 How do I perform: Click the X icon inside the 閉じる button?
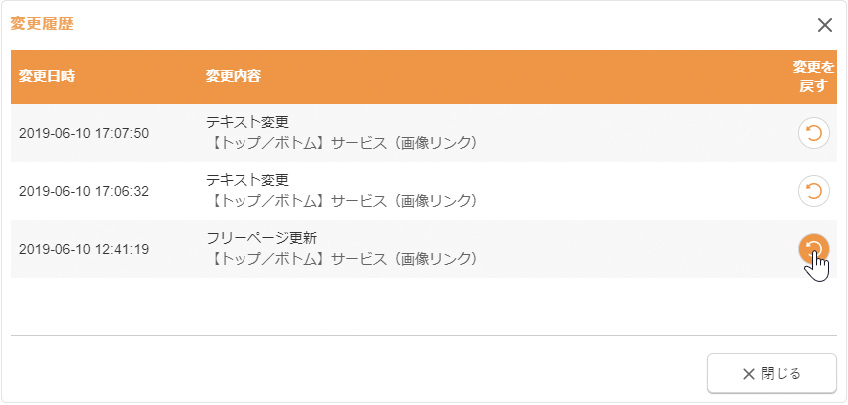tap(749, 374)
